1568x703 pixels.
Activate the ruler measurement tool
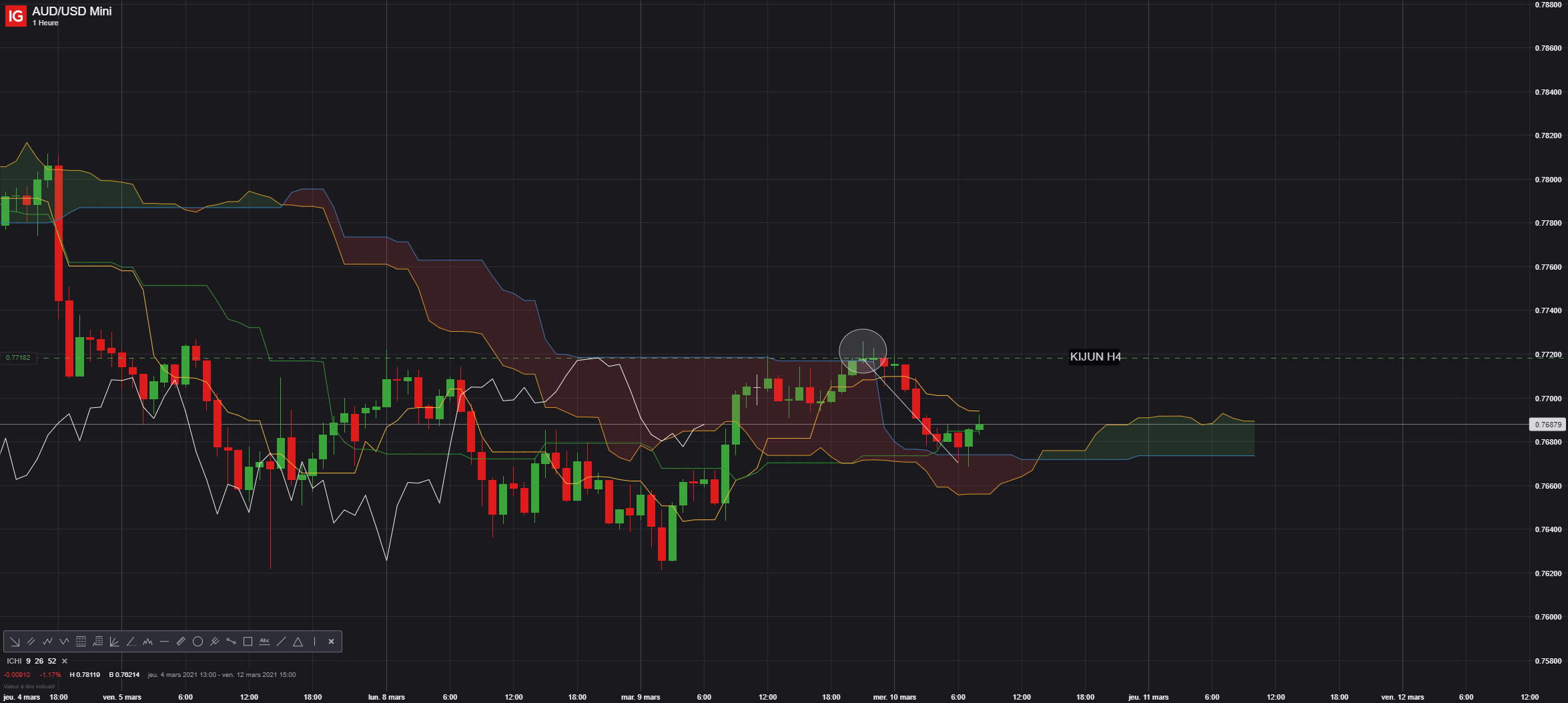pyautogui.click(x=181, y=642)
